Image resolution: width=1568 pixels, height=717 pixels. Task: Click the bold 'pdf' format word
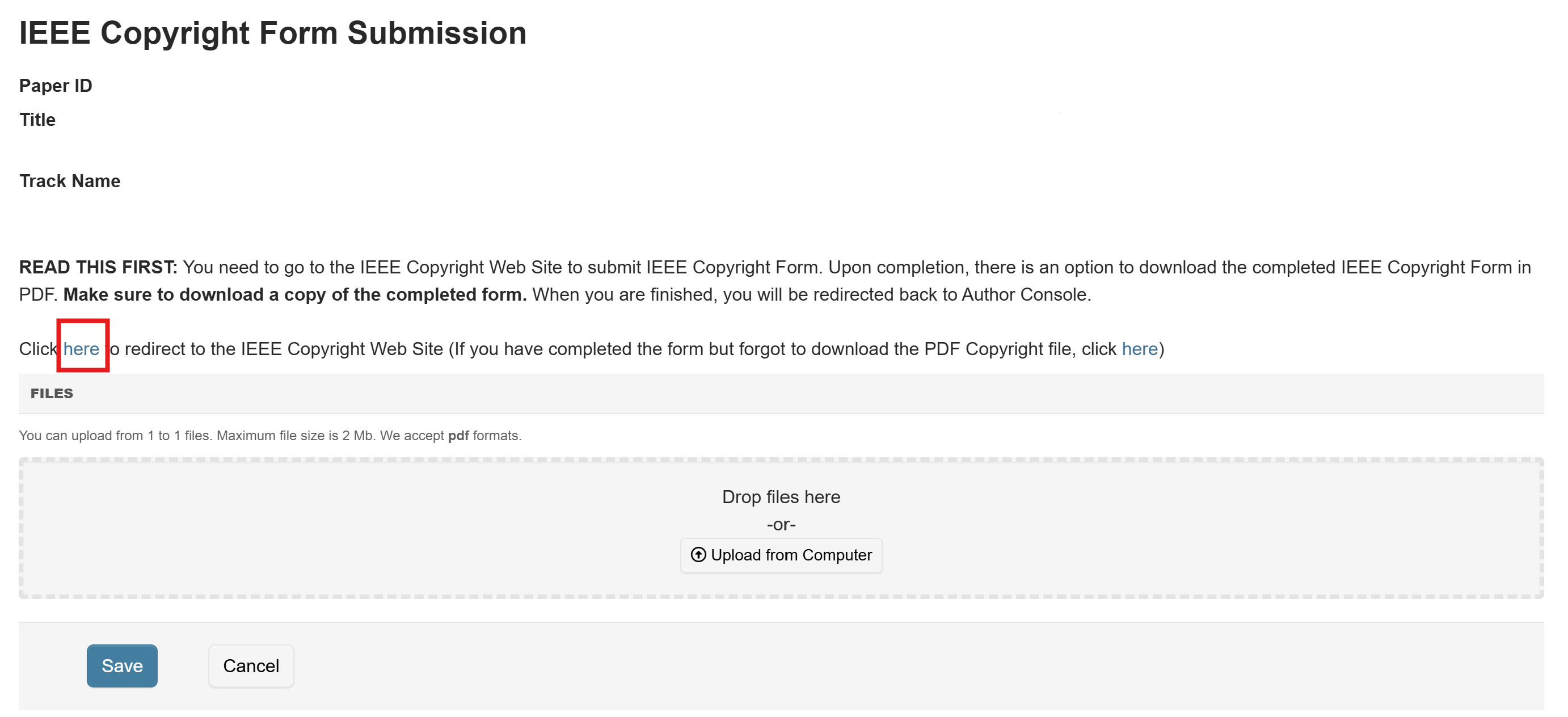pyautogui.click(x=458, y=436)
